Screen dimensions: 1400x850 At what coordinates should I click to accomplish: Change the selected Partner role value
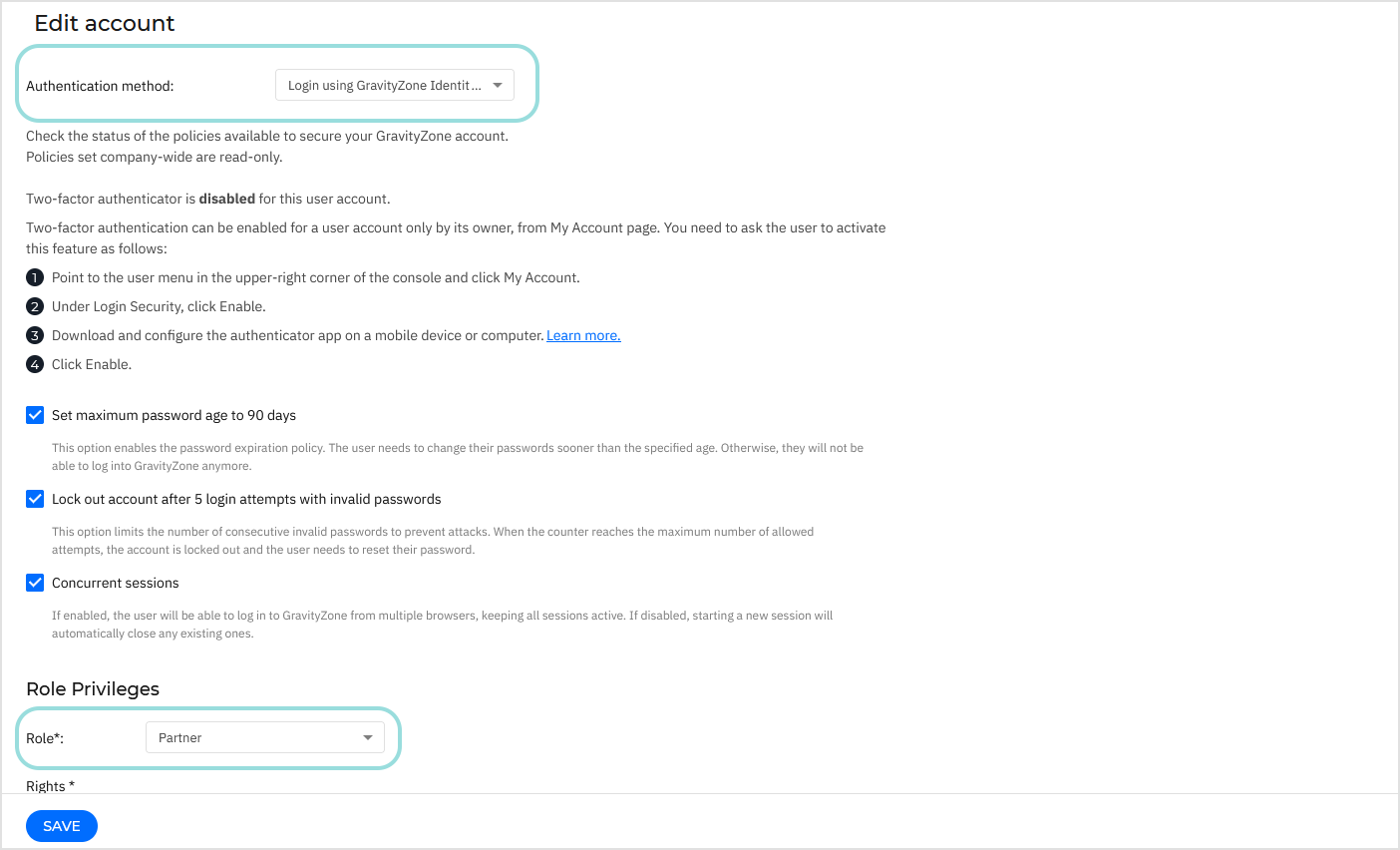point(264,737)
